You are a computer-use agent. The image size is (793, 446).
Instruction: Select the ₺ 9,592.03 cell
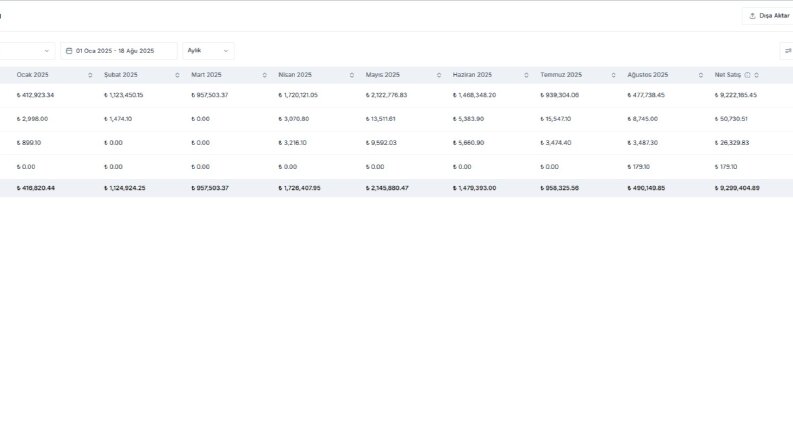[381, 143]
